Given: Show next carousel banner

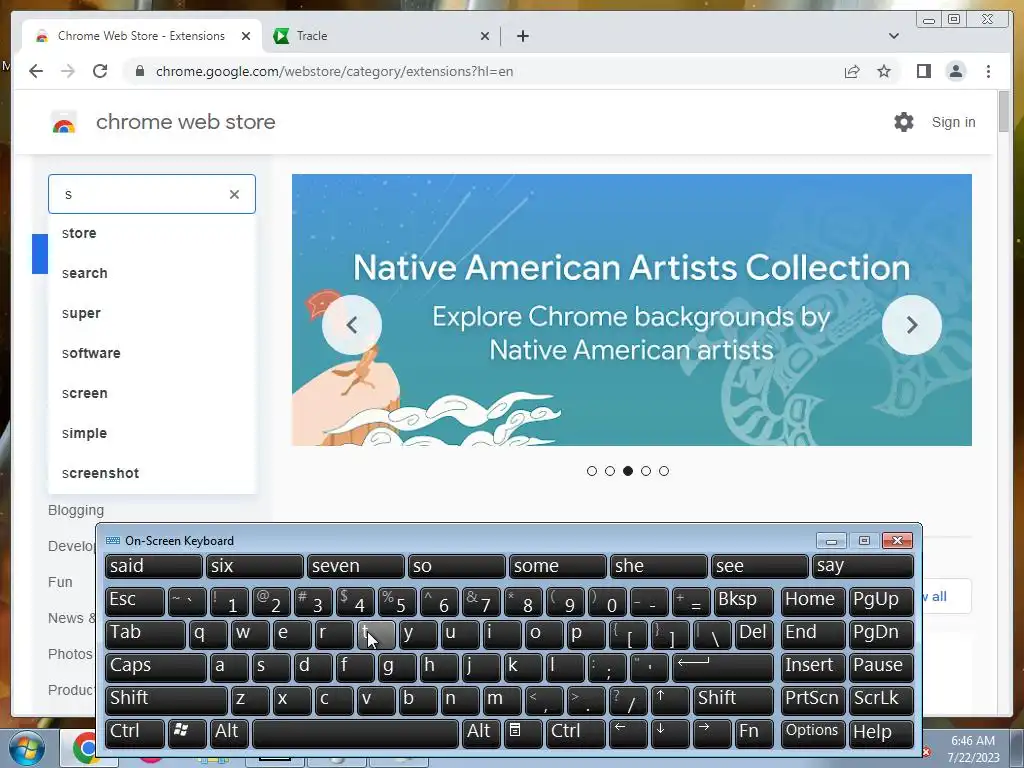Looking at the screenshot, I should pyautogui.click(x=912, y=325).
